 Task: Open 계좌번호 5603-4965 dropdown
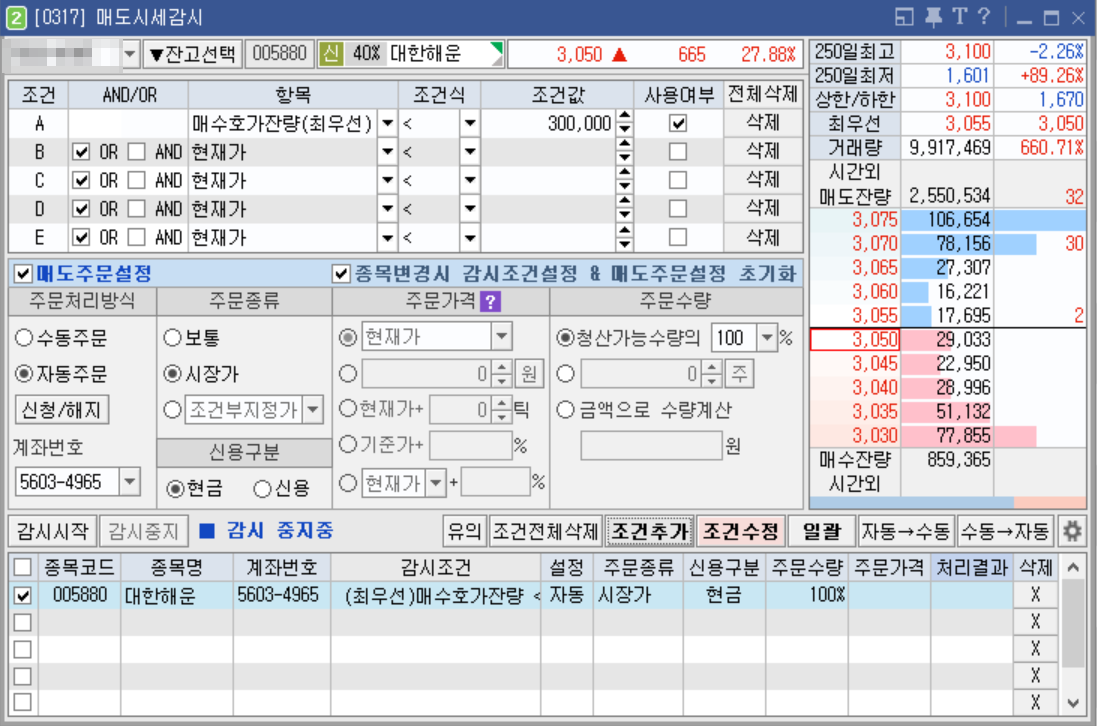click(130, 481)
